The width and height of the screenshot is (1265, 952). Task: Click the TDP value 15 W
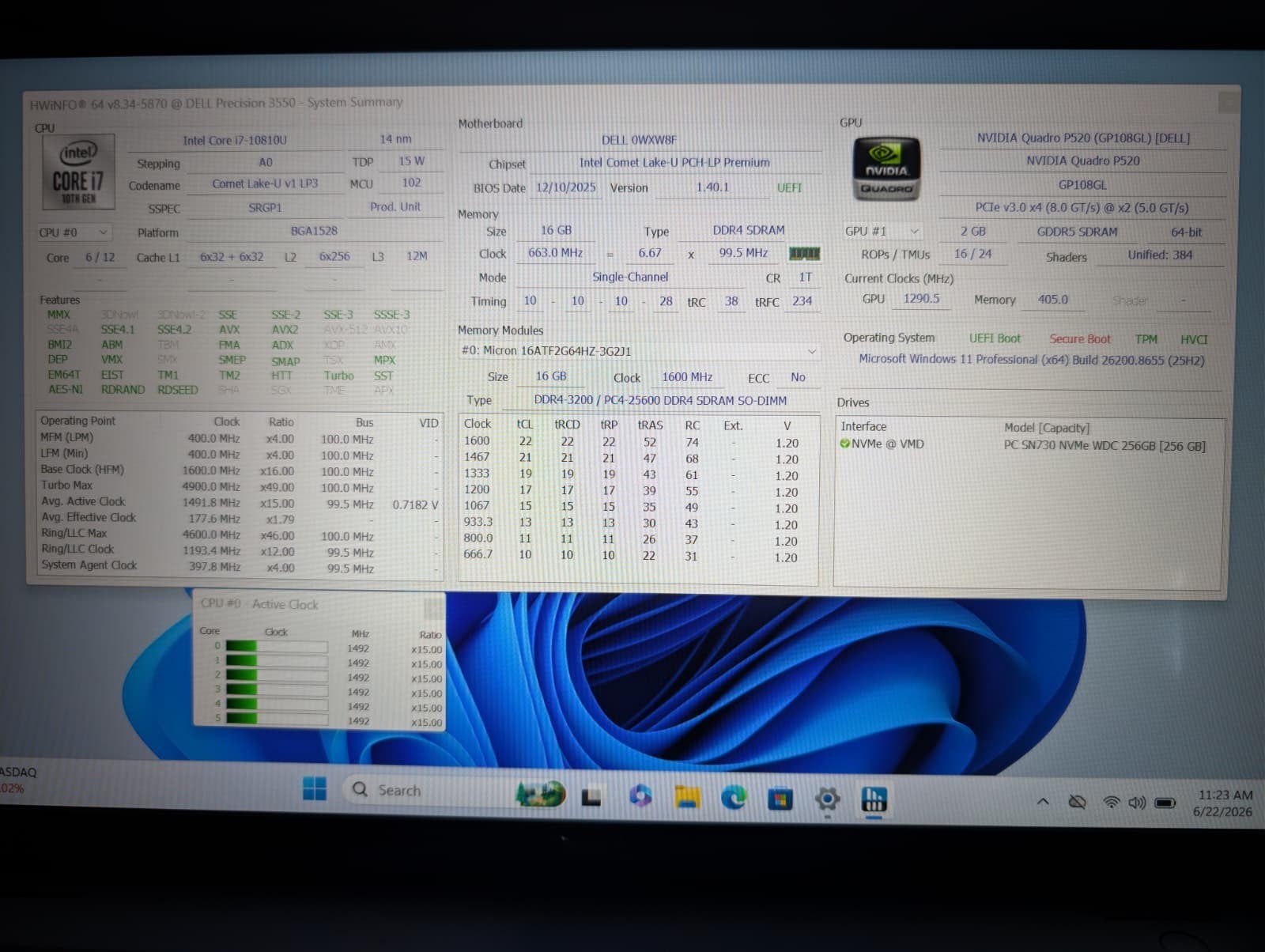pos(411,161)
